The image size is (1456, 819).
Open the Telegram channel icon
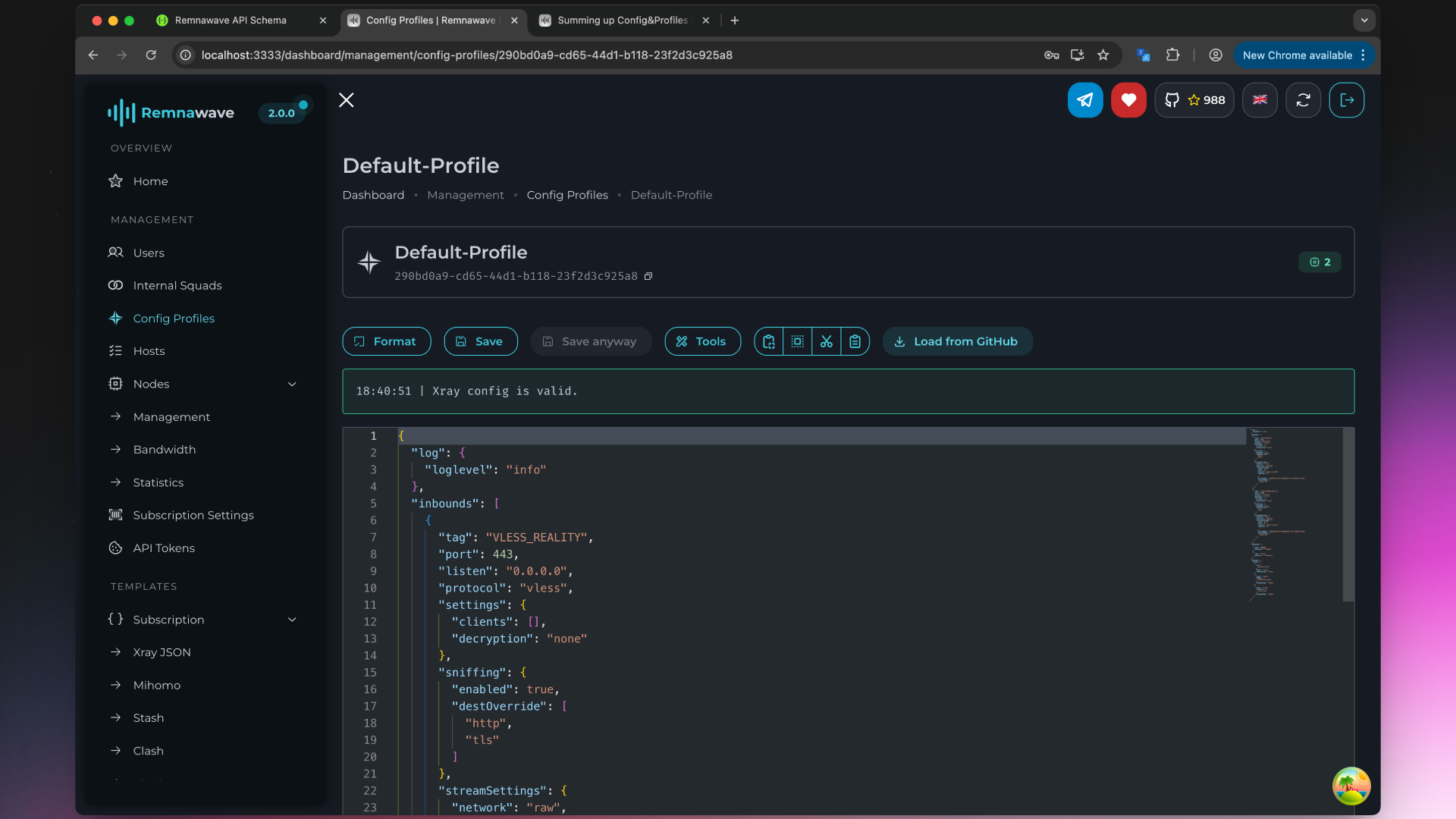click(x=1085, y=99)
